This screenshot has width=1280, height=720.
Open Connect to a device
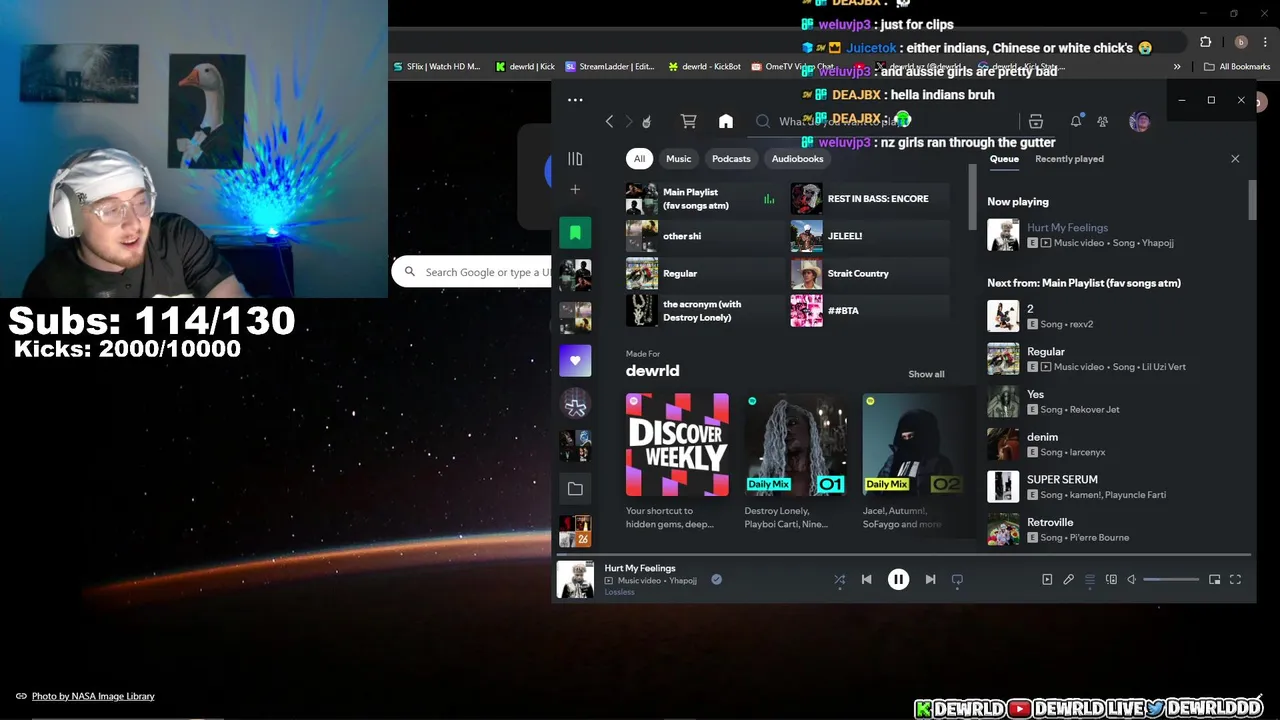tap(1111, 579)
